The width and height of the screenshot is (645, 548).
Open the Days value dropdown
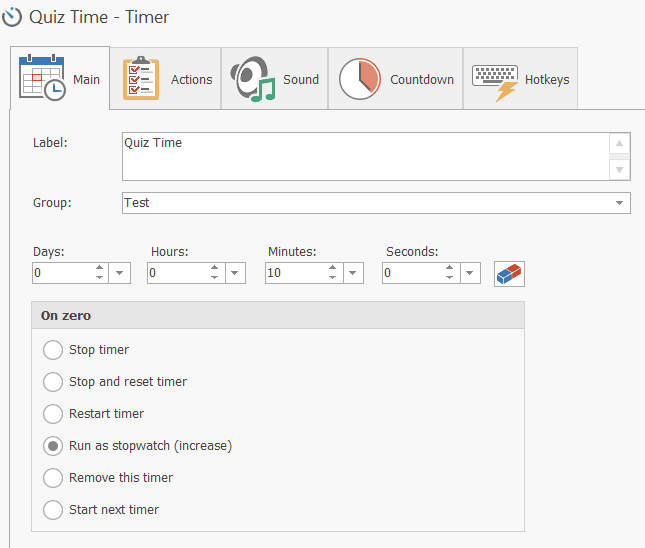pos(120,273)
